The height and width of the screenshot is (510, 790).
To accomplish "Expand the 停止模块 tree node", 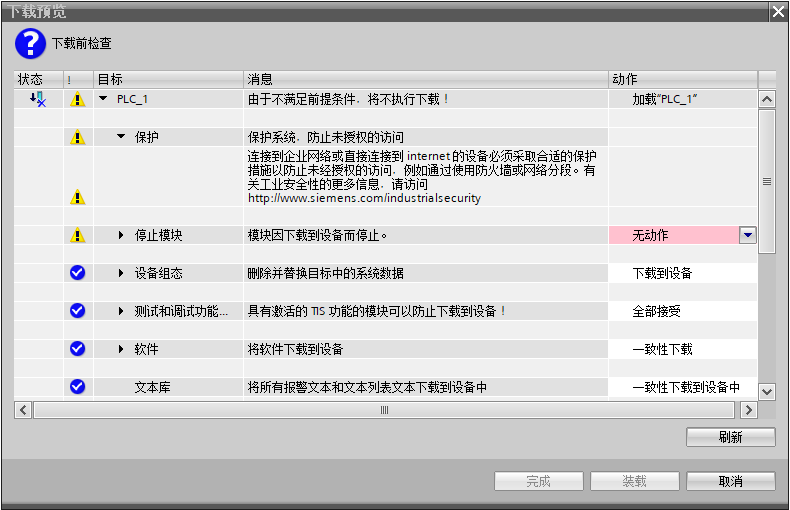I will pos(121,235).
